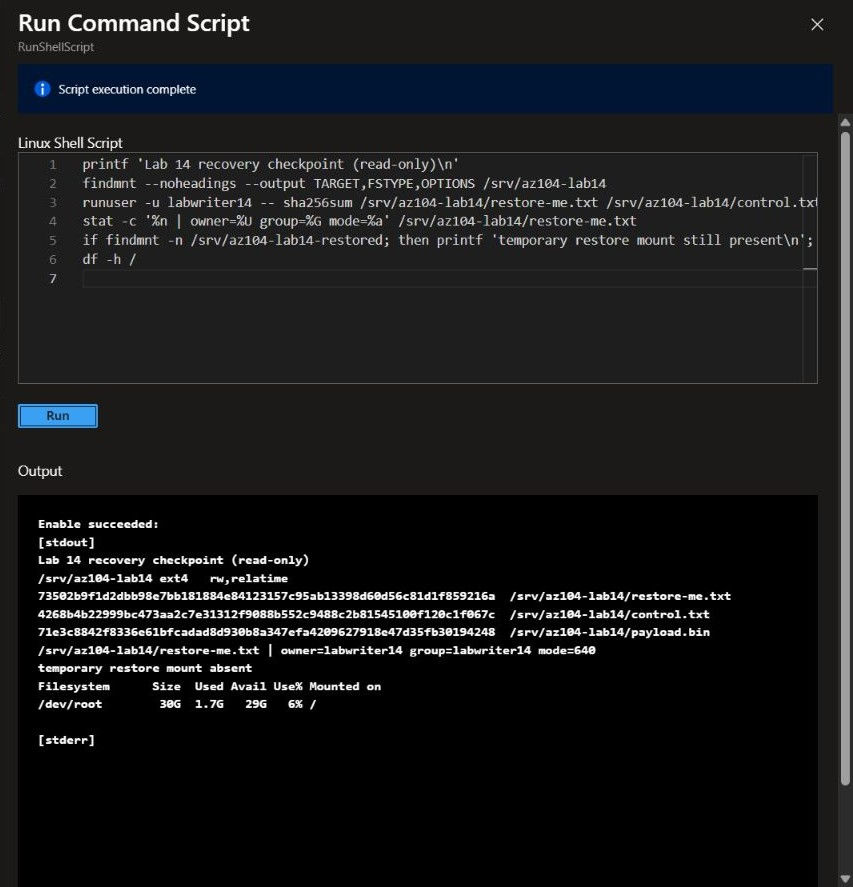Click the 'temporary restore mount absent' output line
Image resolution: width=853 pixels, height=887 pixels.
tap(145, 668)
